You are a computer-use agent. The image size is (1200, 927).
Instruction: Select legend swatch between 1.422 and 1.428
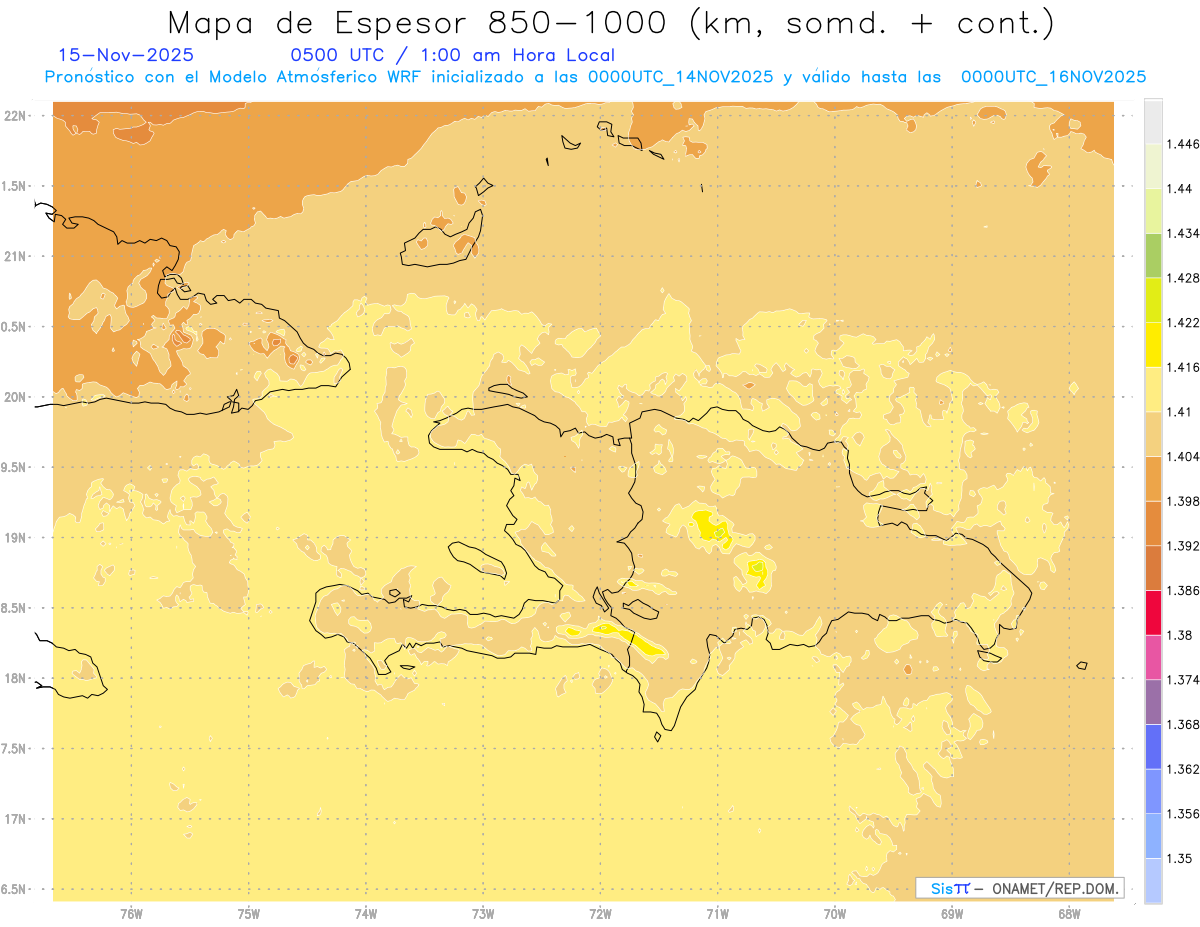click(1153, 300)
